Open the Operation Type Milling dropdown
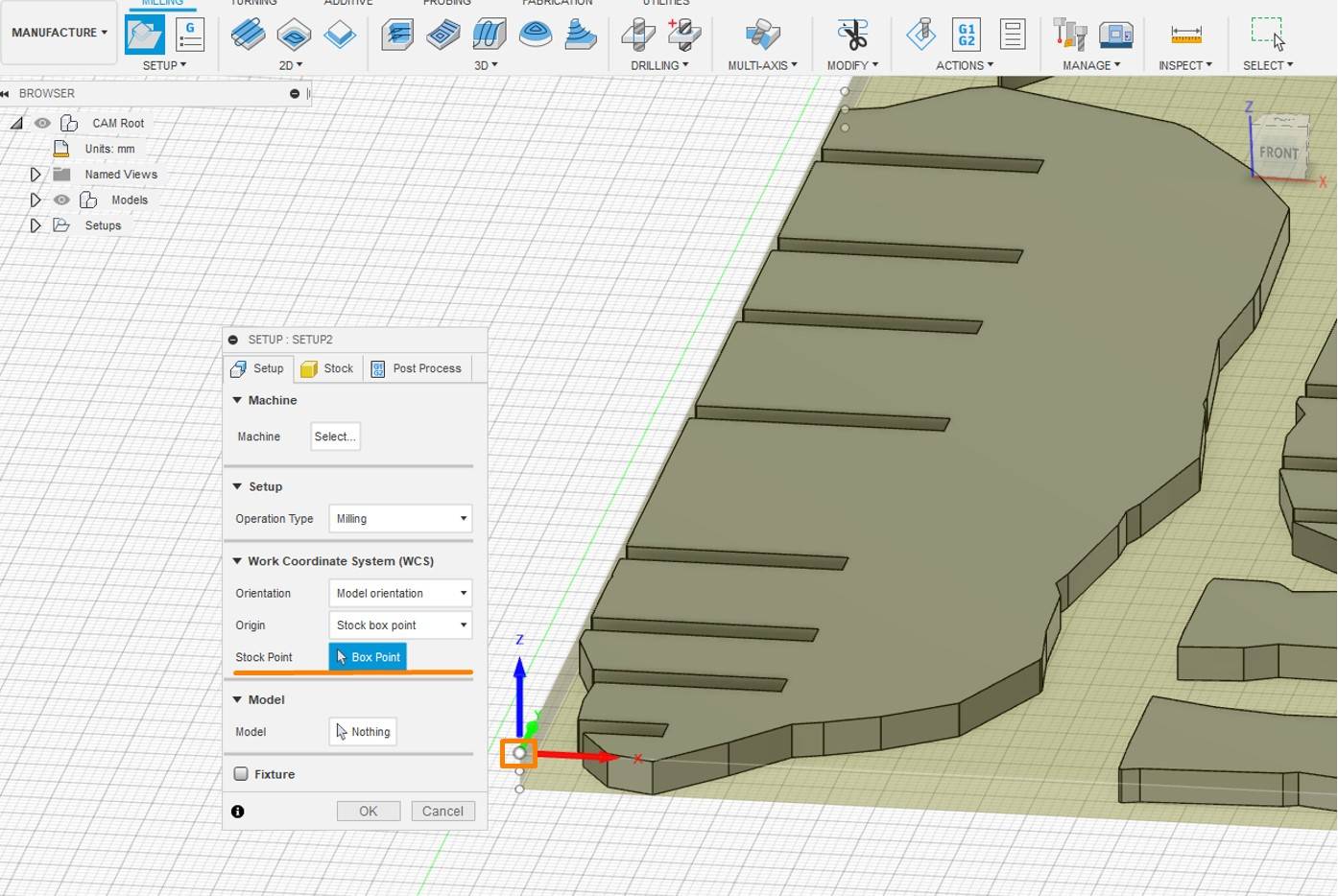Screen dimensions: 1338x896 click(400, 519)
